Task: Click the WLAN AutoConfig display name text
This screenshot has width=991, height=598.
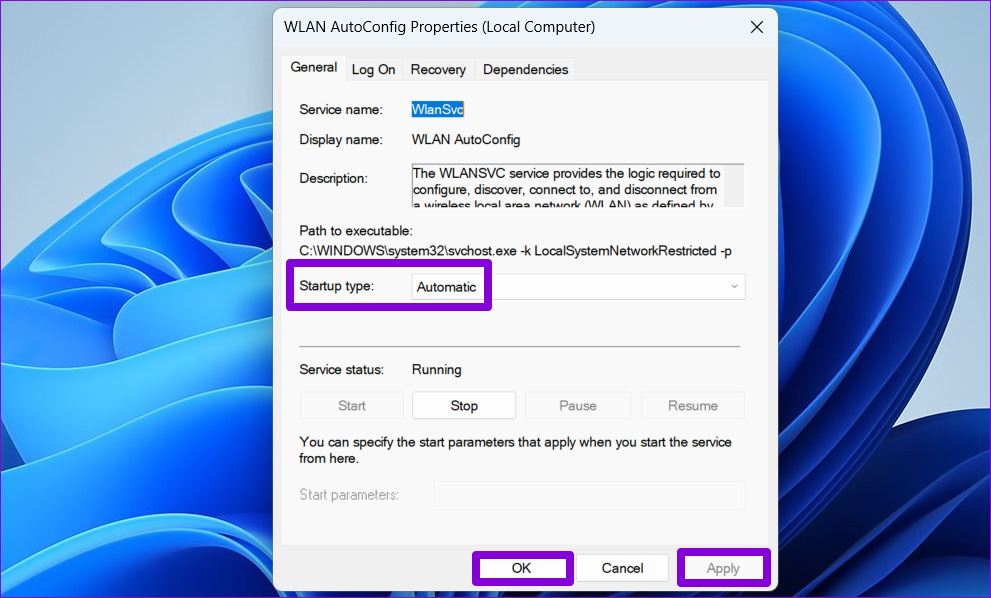Action: (x=466, y=140)
